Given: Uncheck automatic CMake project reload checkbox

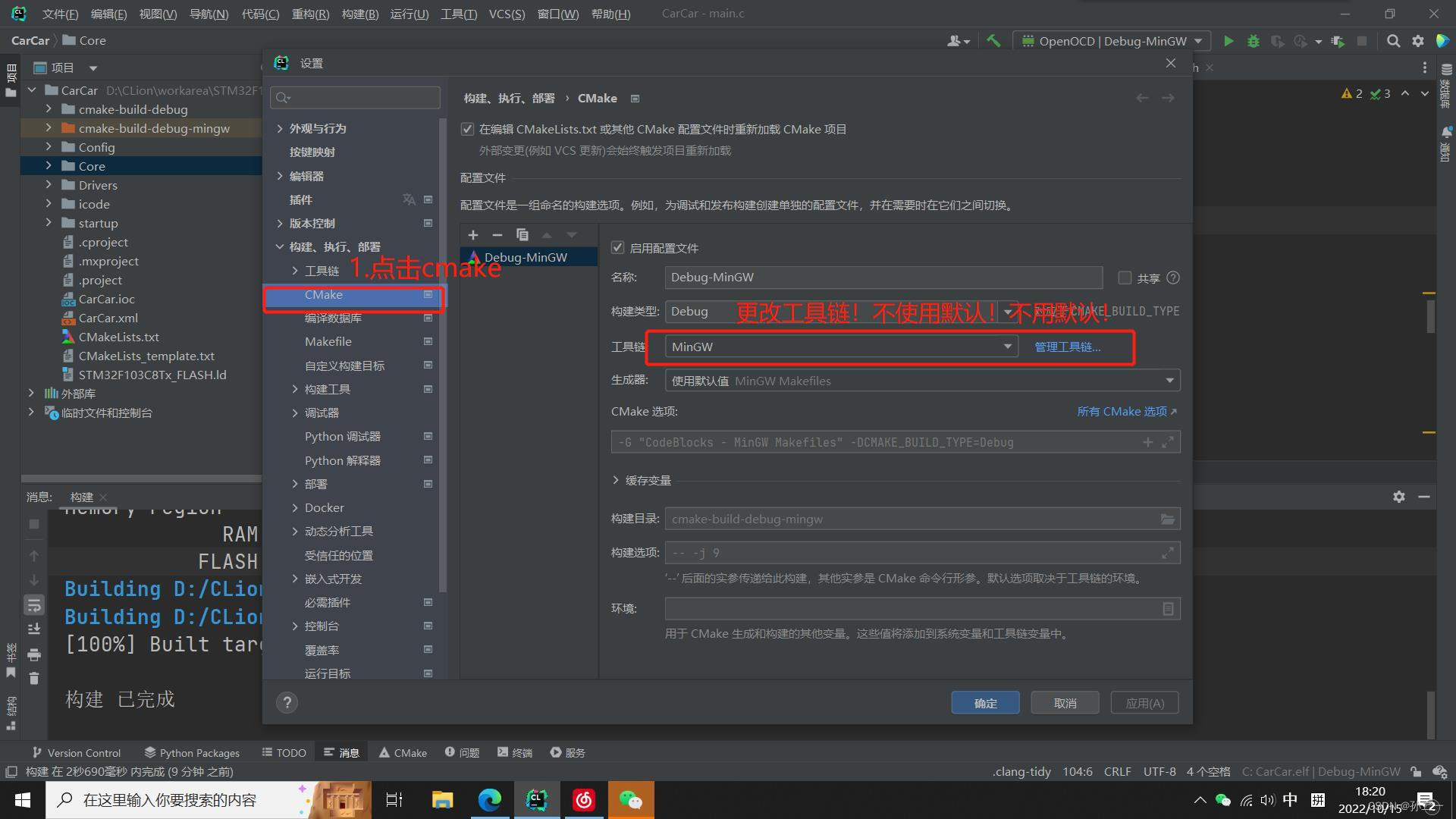Looking at the screenshot, I should tap(467, 129).
